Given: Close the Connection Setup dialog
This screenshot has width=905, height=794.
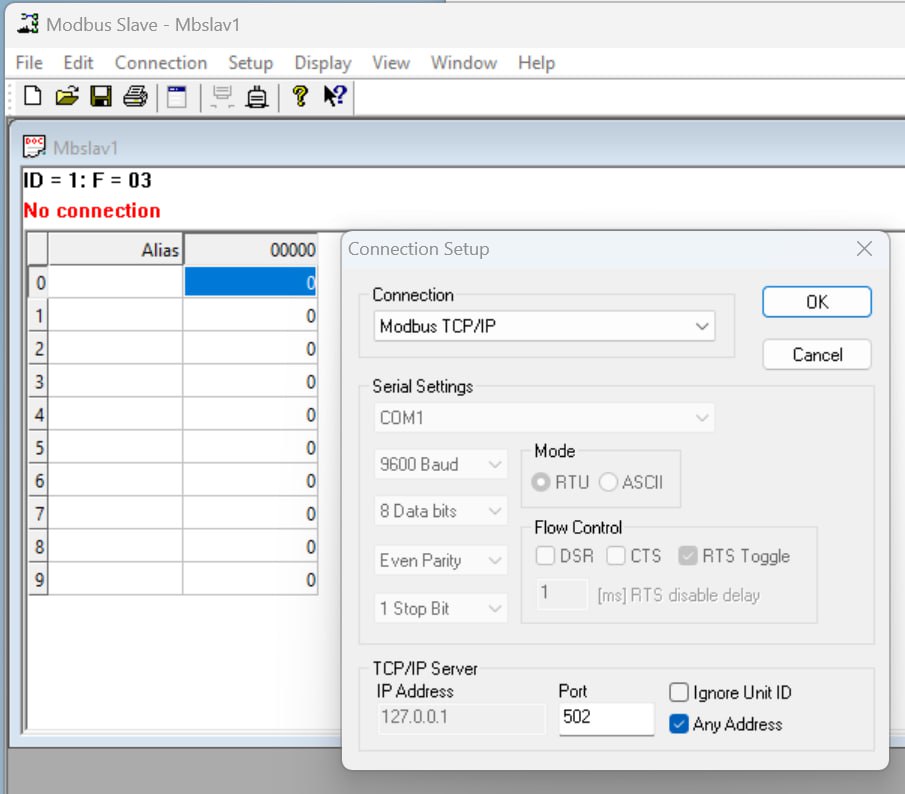Looking at the screenshot, I should pos(864,249).
